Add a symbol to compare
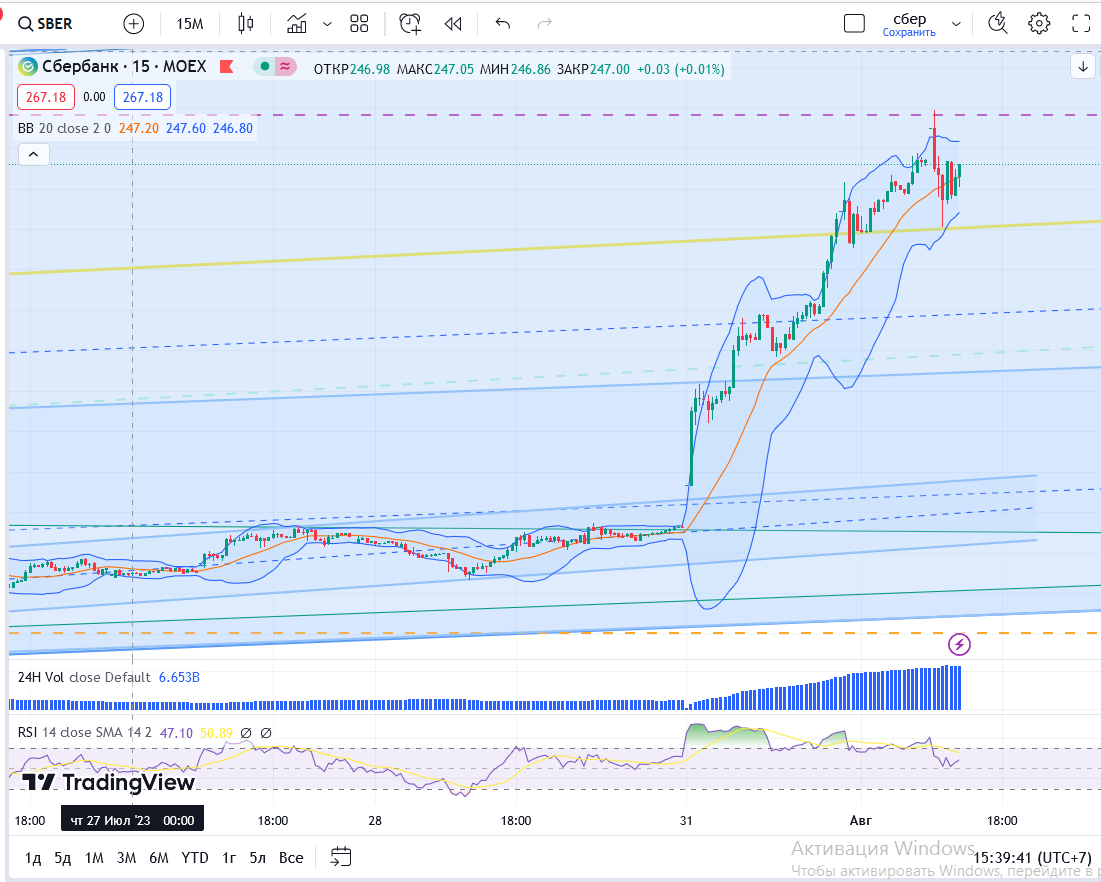The width and height of the screenshot is (1101, 882). tap(133, 24)
